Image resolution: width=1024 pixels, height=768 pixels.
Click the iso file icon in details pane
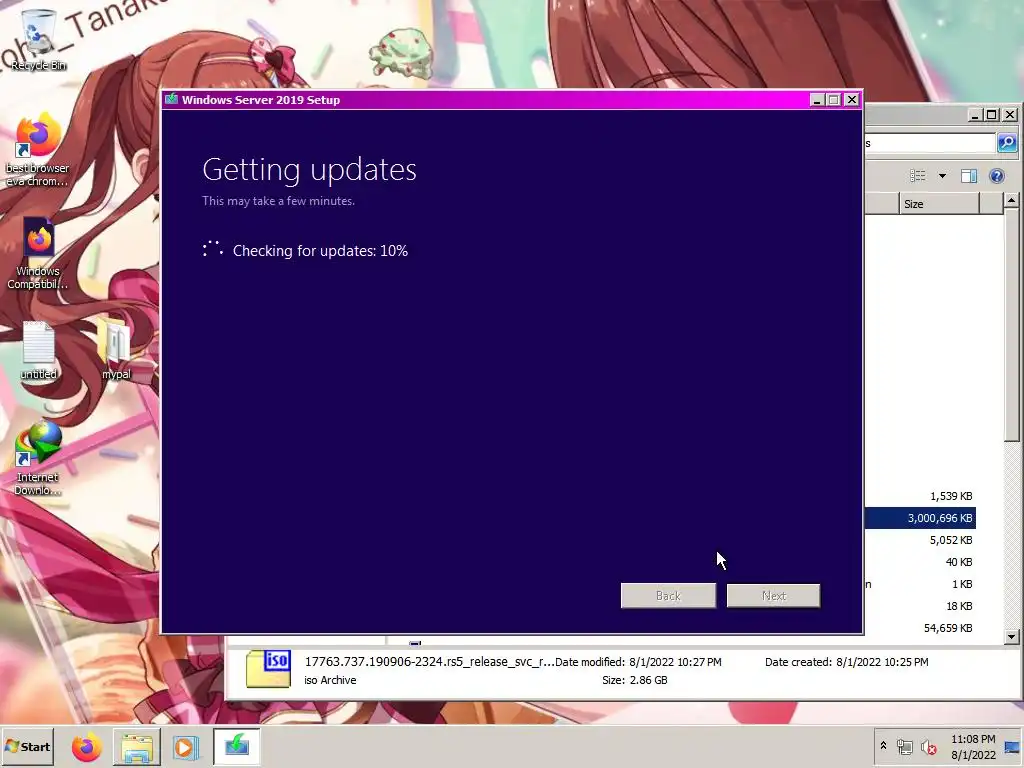[x=268, y=669]
